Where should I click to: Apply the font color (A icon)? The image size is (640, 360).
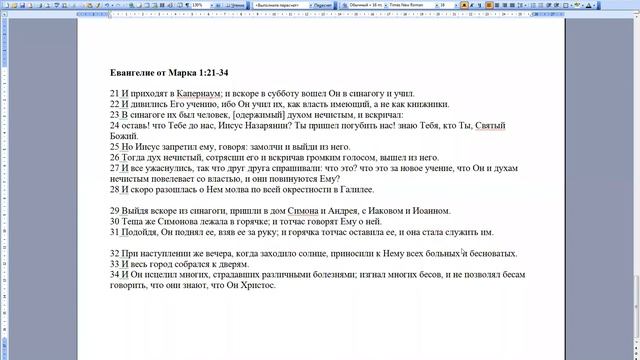[x=589, y=5]
